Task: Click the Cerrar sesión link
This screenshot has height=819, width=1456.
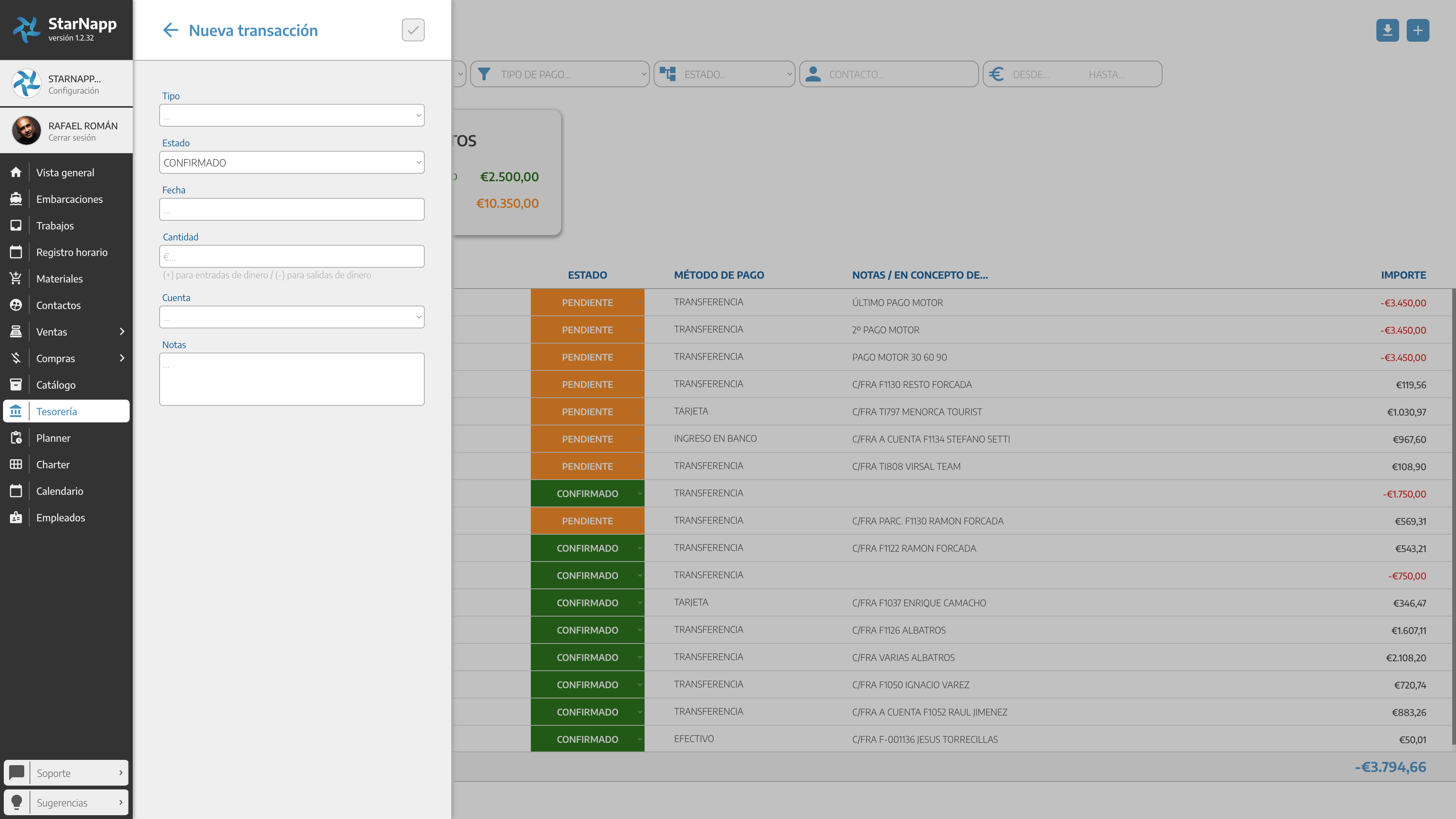Action: click(x=72, y=138)
